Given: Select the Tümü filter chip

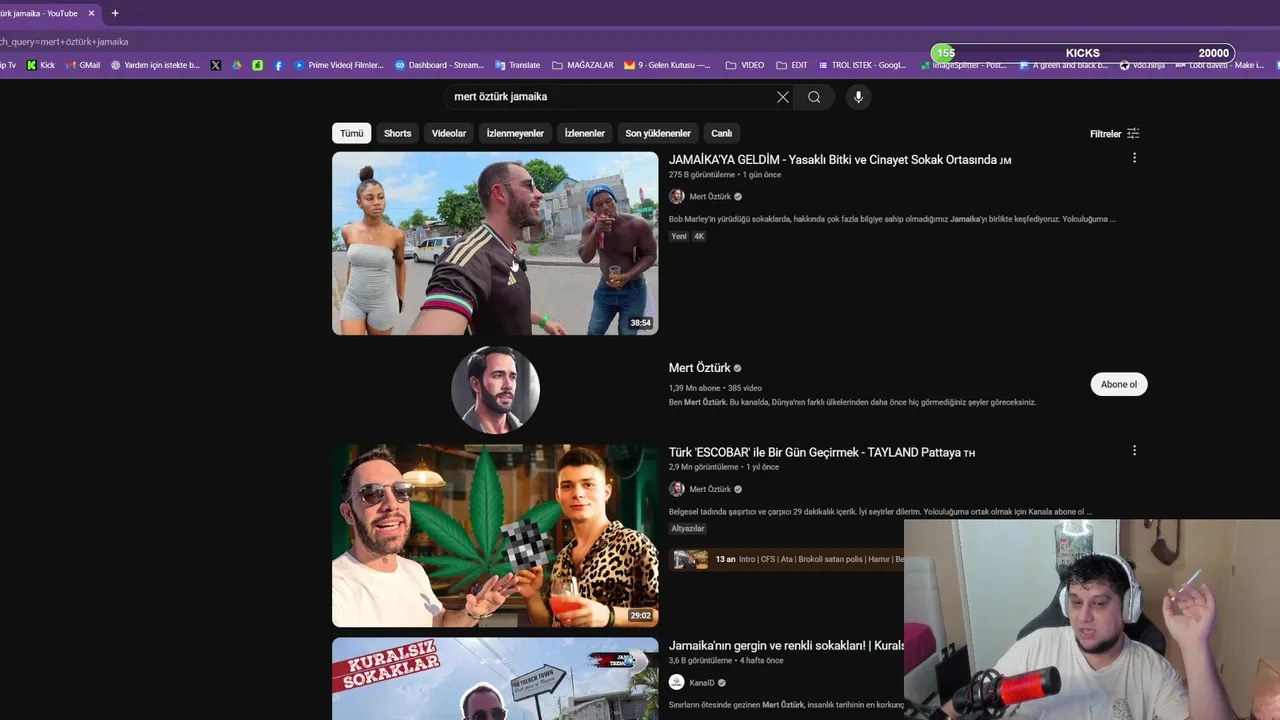Looking at the screenshot, I should click(x=352, y=133).
